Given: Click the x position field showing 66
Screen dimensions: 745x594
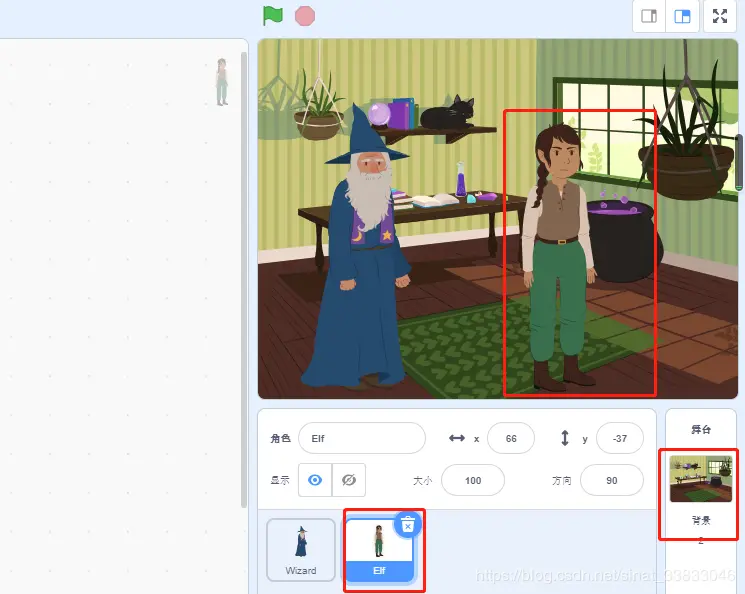Looking at the screenshot, I should [511, 438].
